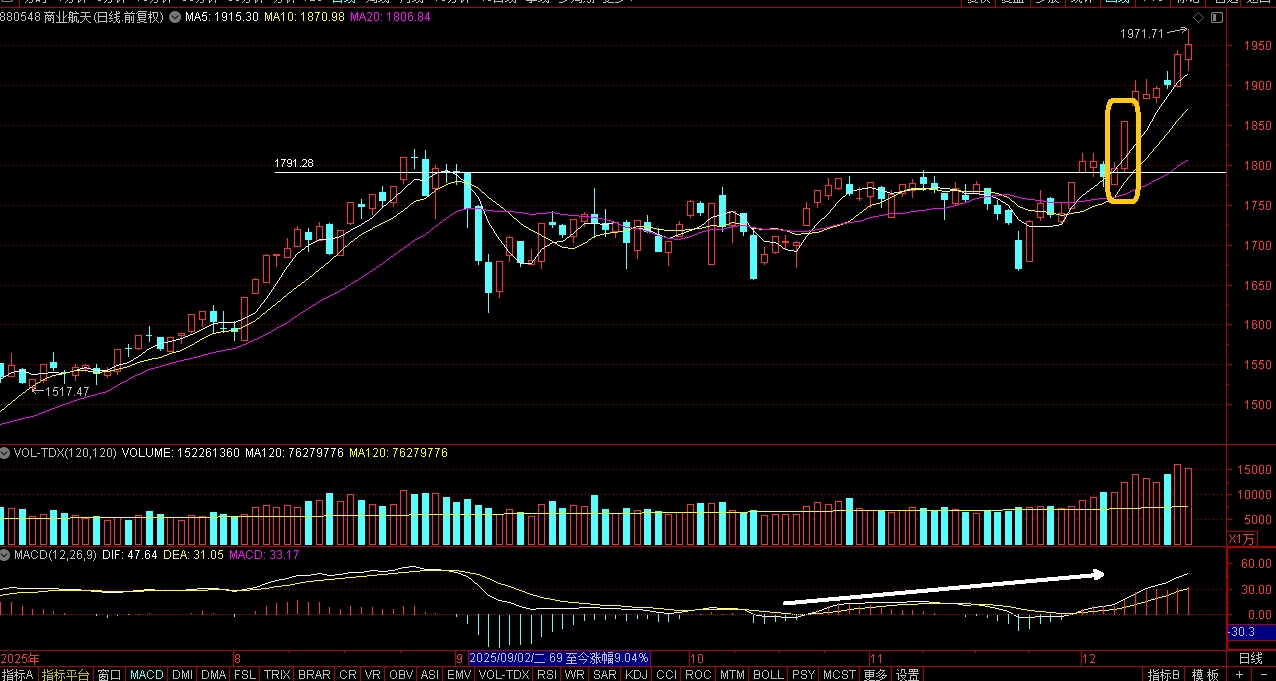1276x681 pixels.
Task: Click the 2025/09/02 date tooltip on timeline
Action: 559,658
